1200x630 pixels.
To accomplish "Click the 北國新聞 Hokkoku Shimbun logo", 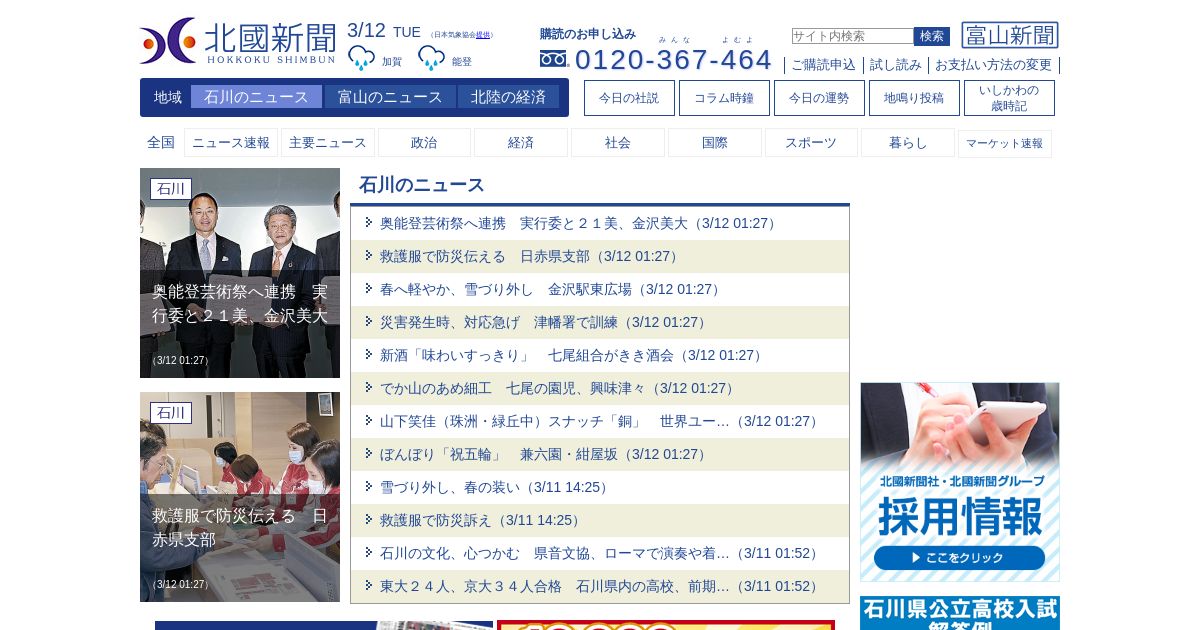I will (x=238, y=41).
